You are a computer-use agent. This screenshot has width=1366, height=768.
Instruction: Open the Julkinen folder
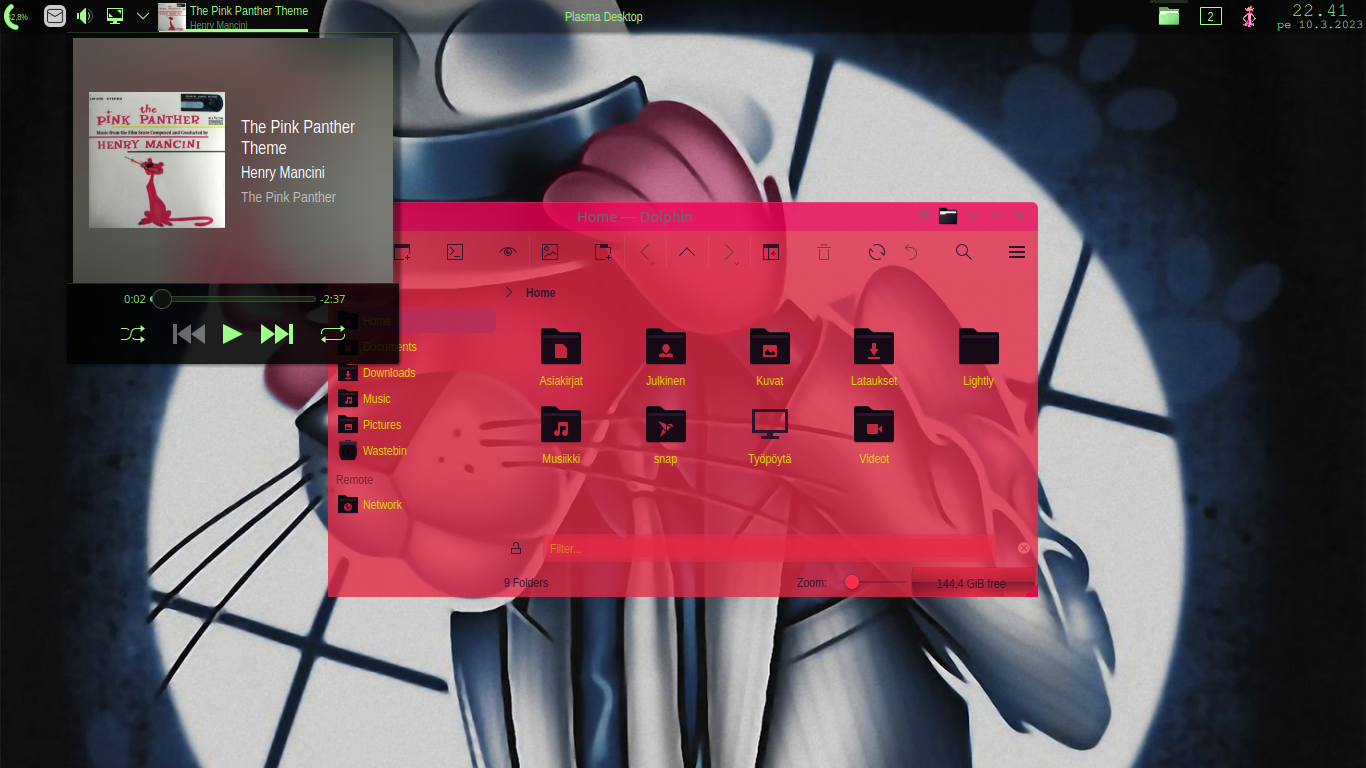pos(665,357)
